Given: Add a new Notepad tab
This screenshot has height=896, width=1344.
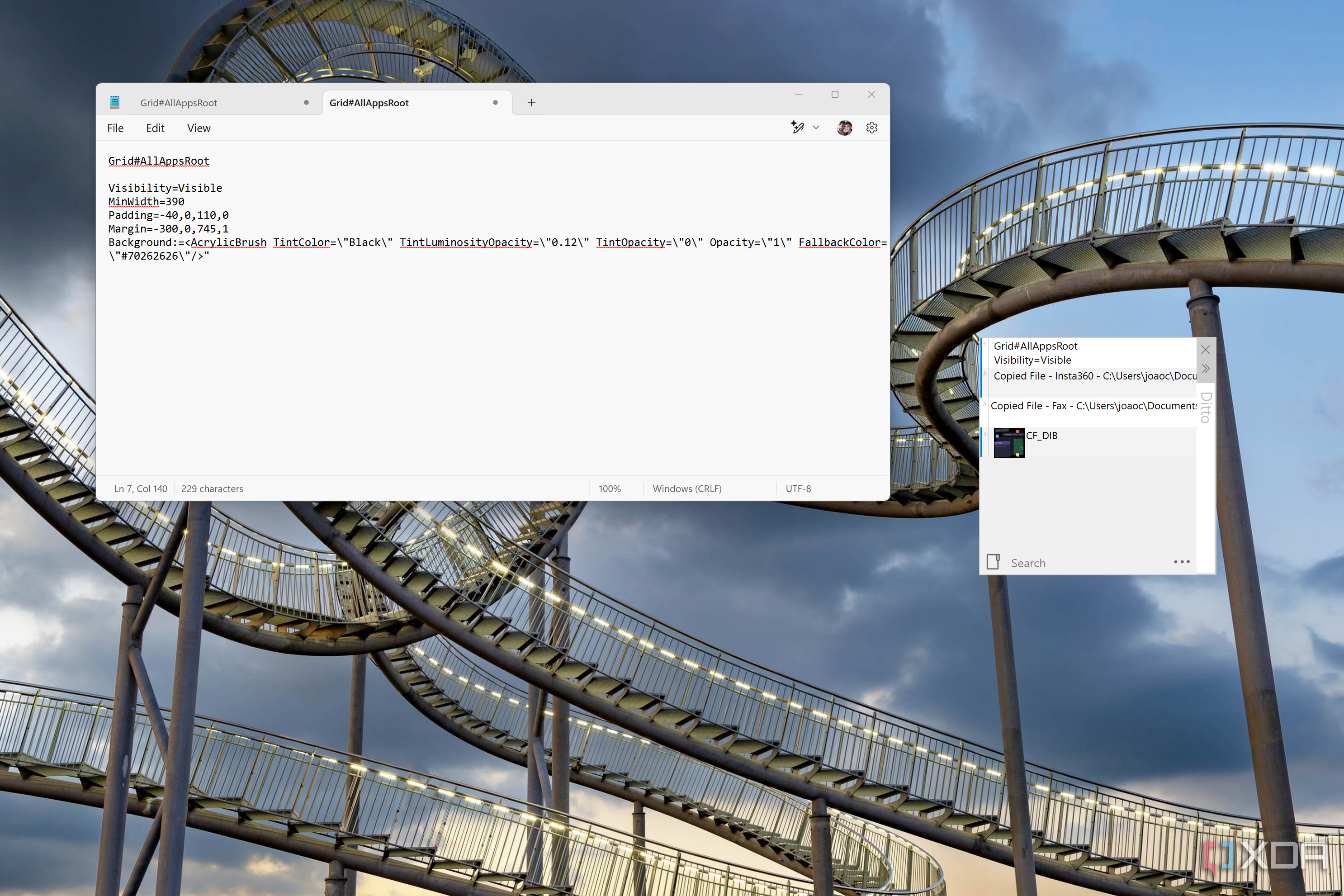Looking at the screenshot, I should (531, 103).
